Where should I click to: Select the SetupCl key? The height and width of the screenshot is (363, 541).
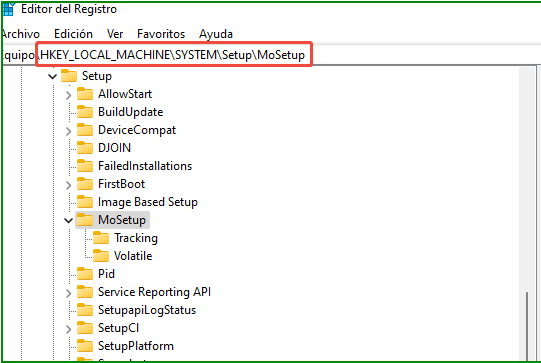pos(118,328)
